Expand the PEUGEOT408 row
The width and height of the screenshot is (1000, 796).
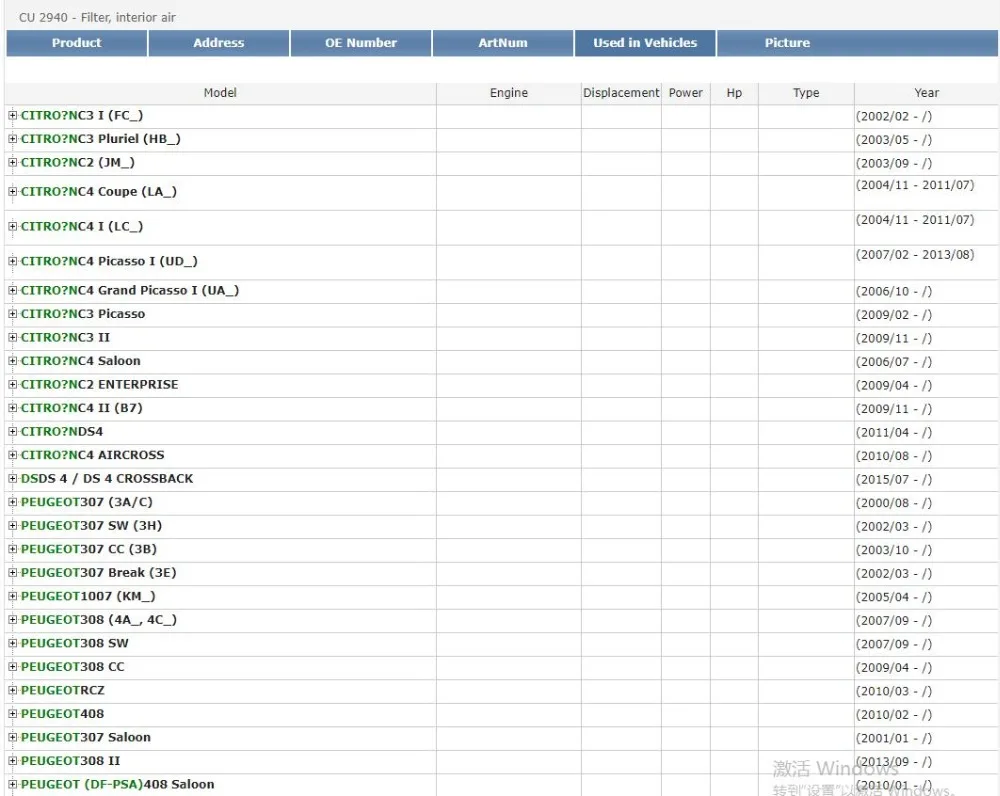tap(13, 714)
